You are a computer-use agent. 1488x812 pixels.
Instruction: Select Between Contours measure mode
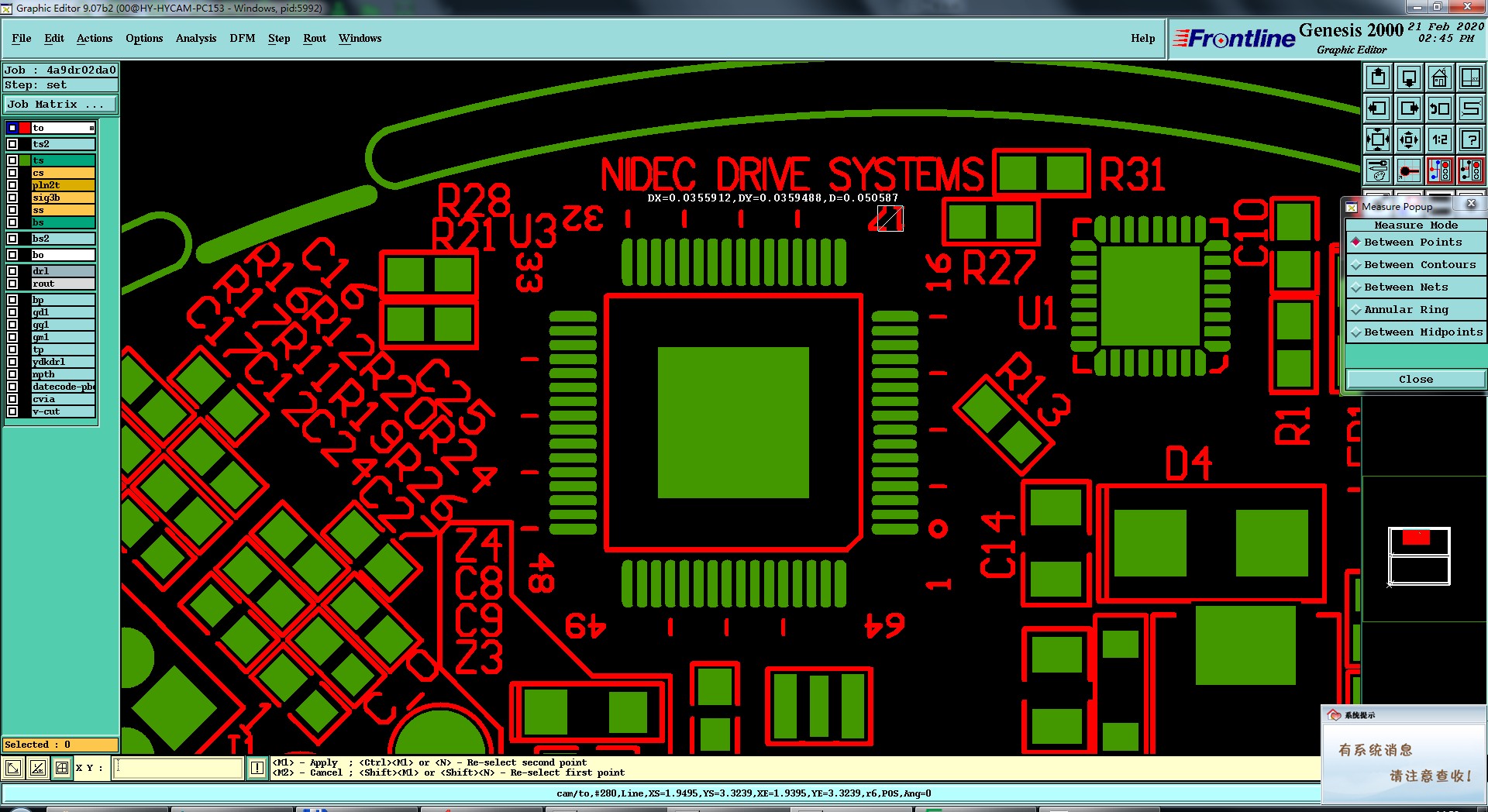point(1416,265)
